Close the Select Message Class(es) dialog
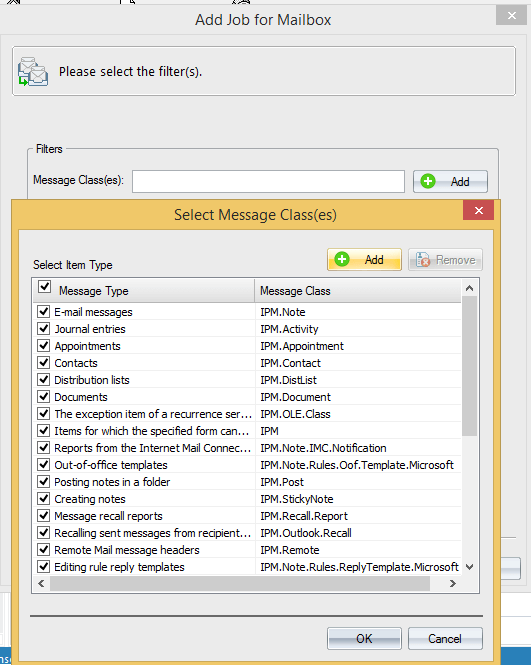The image size is (531, 665). pyautogui.click(x=478, y=210)
